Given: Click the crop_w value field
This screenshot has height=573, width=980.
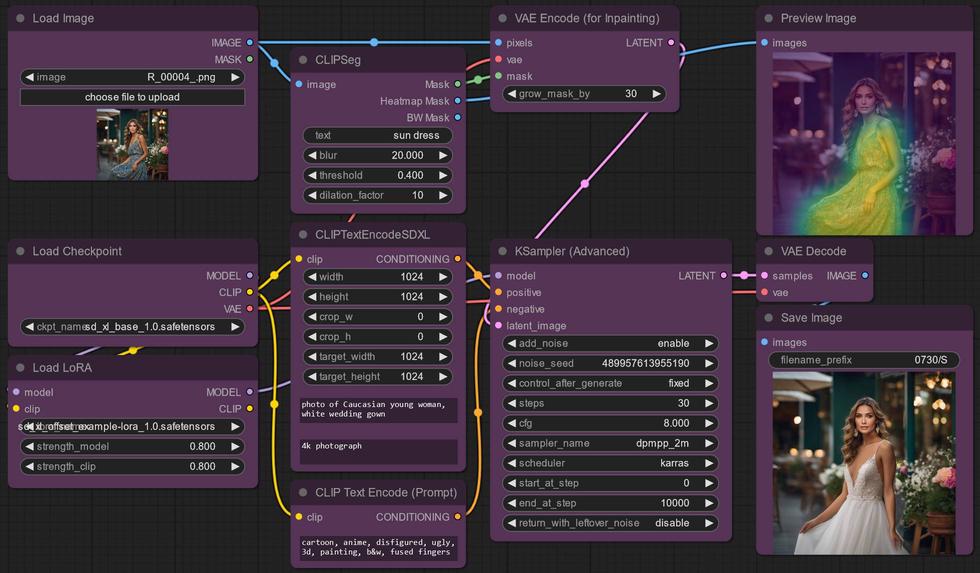Looking at the screenshot, I should (378, 317).
